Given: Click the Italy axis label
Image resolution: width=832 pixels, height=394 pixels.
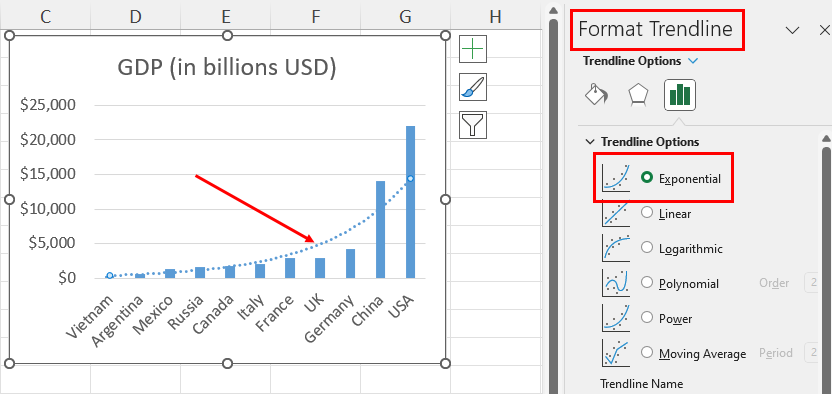Looking at the screenshot, I should (x=251, y=308).
